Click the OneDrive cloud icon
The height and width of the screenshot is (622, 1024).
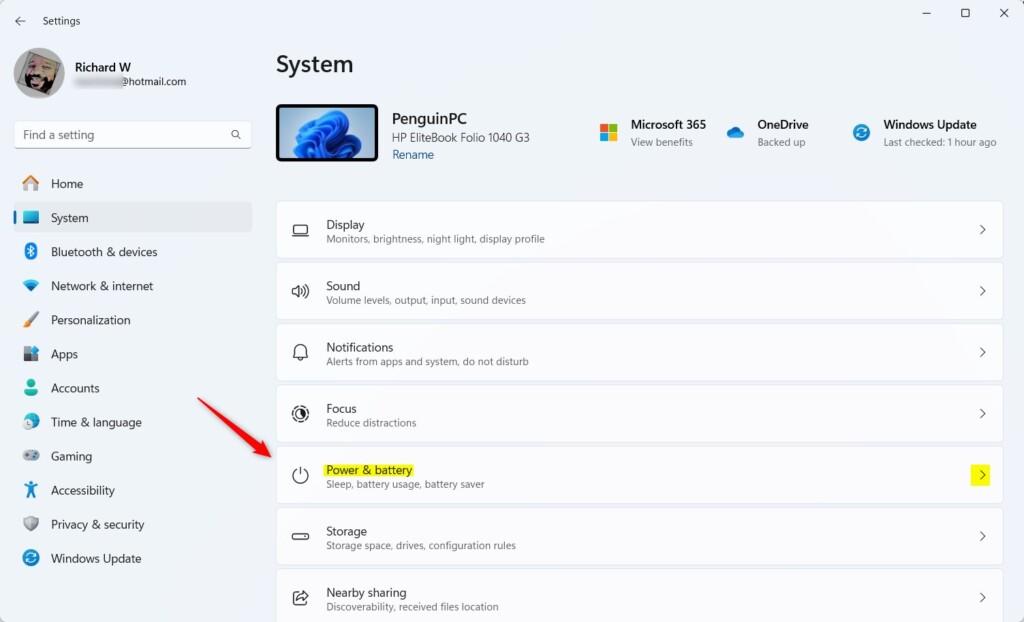[735, 133]
